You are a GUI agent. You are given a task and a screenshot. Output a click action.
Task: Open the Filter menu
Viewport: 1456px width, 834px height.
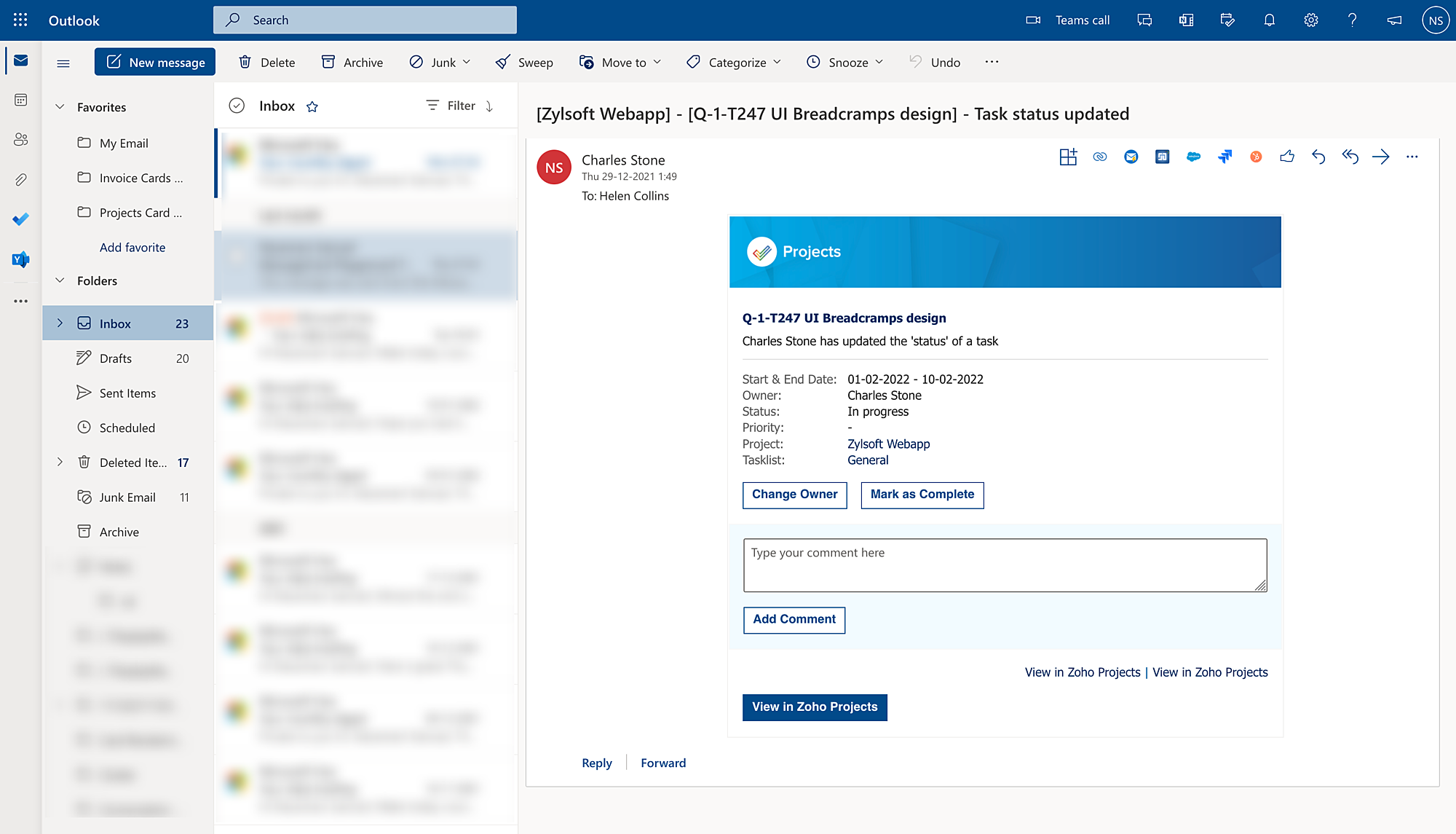click(x=451, y=106)
